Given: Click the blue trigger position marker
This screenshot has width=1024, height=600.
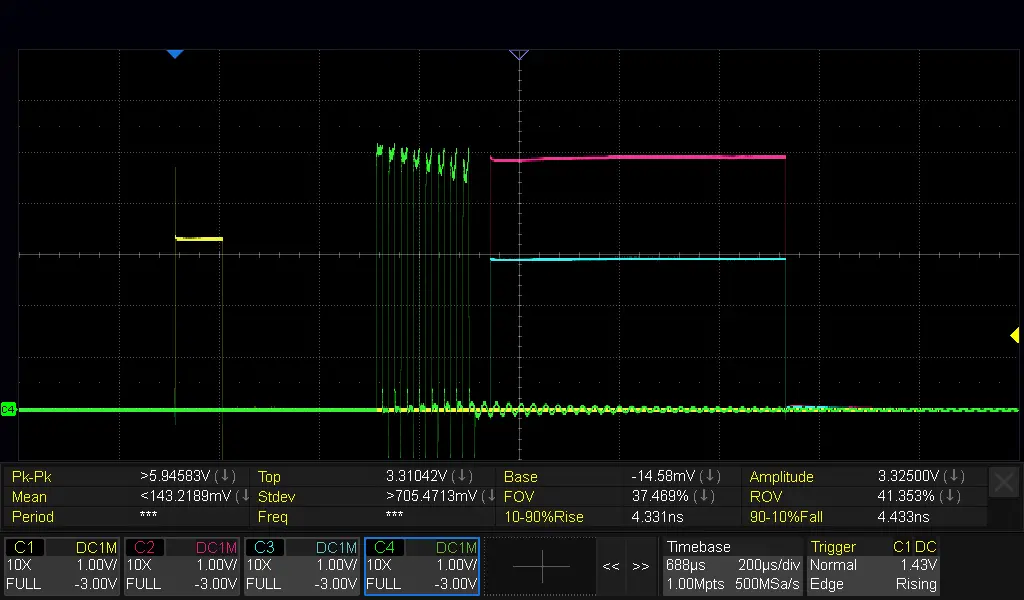Looking at the screenshot, I should click(174, 54).
